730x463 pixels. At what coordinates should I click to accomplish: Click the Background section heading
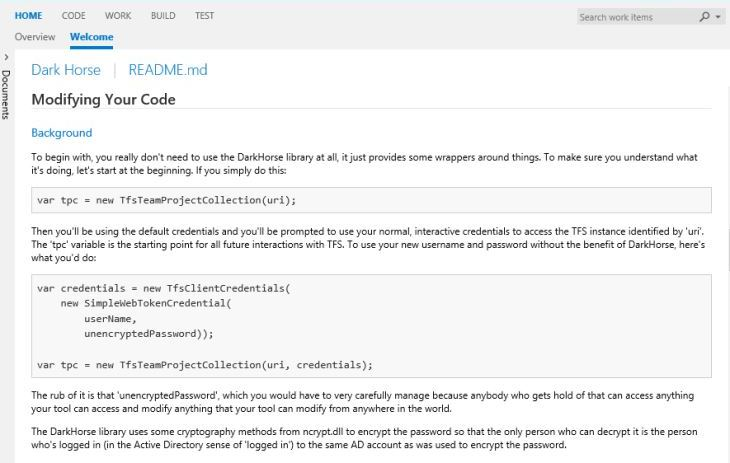(61, 133)
